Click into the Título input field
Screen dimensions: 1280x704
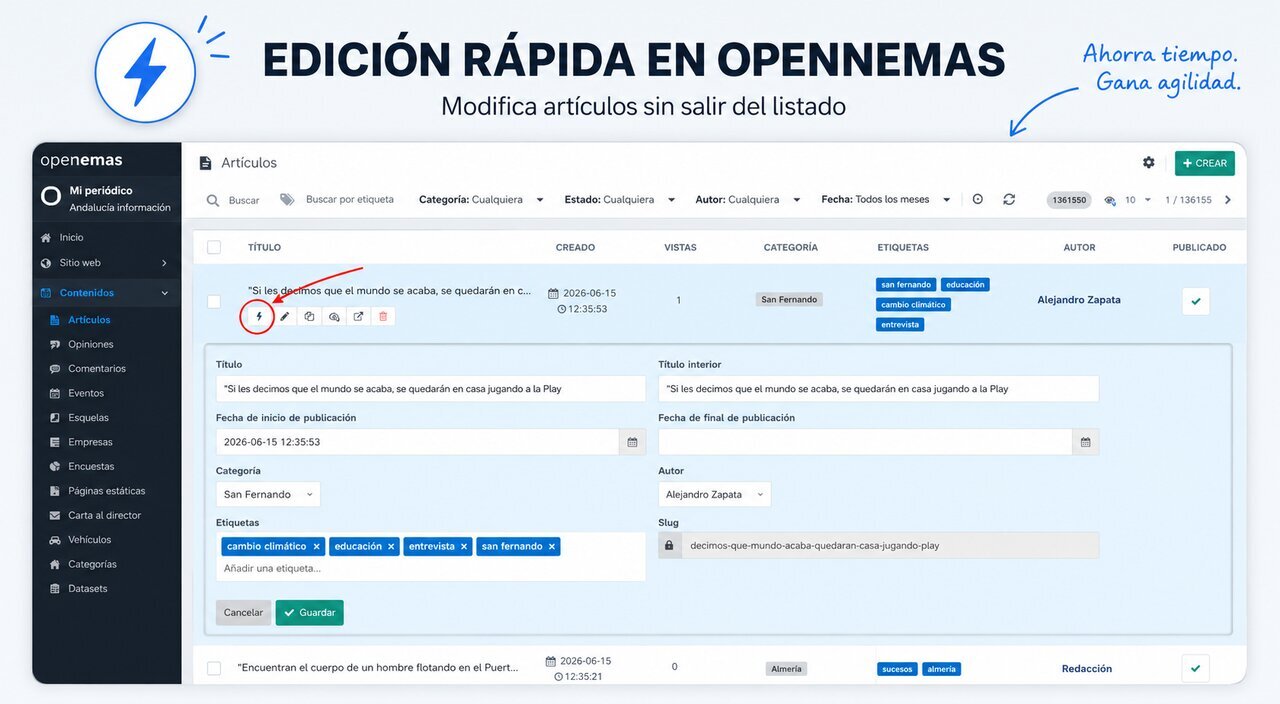(x=430, y=389)
